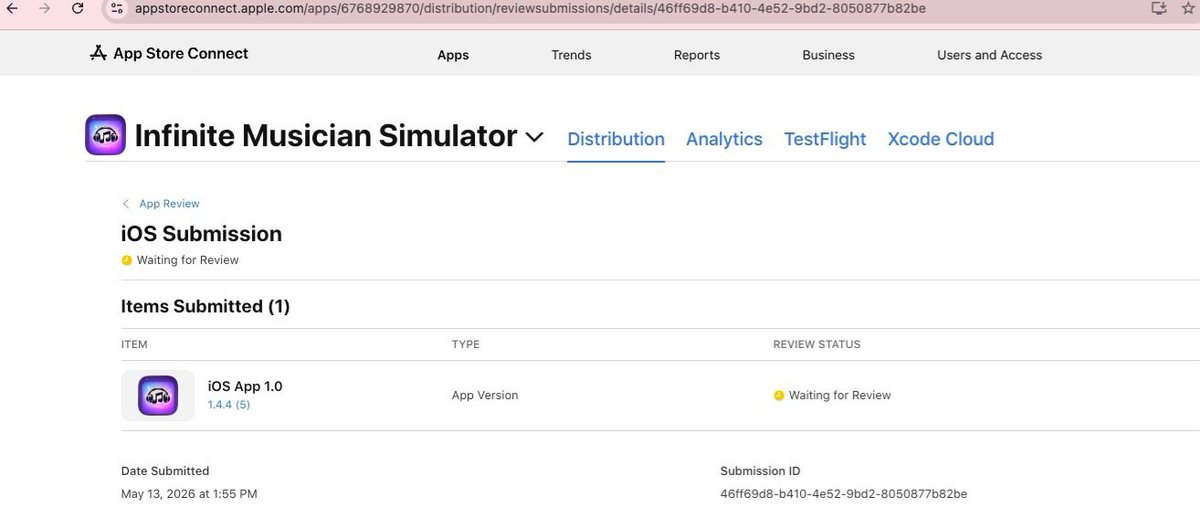Switch to the TestFlight tab
The image size is (1200, 518).
point(825,139)
